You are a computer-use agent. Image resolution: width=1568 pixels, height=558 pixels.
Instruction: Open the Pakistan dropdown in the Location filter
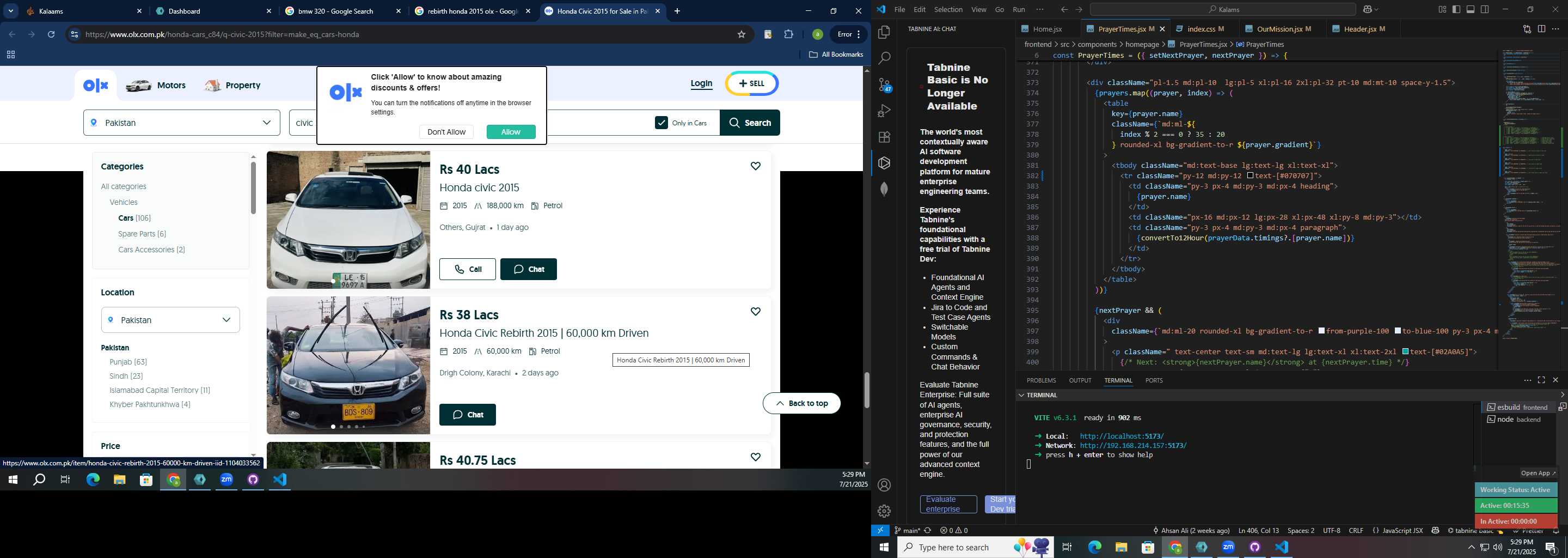pos(170,320)
